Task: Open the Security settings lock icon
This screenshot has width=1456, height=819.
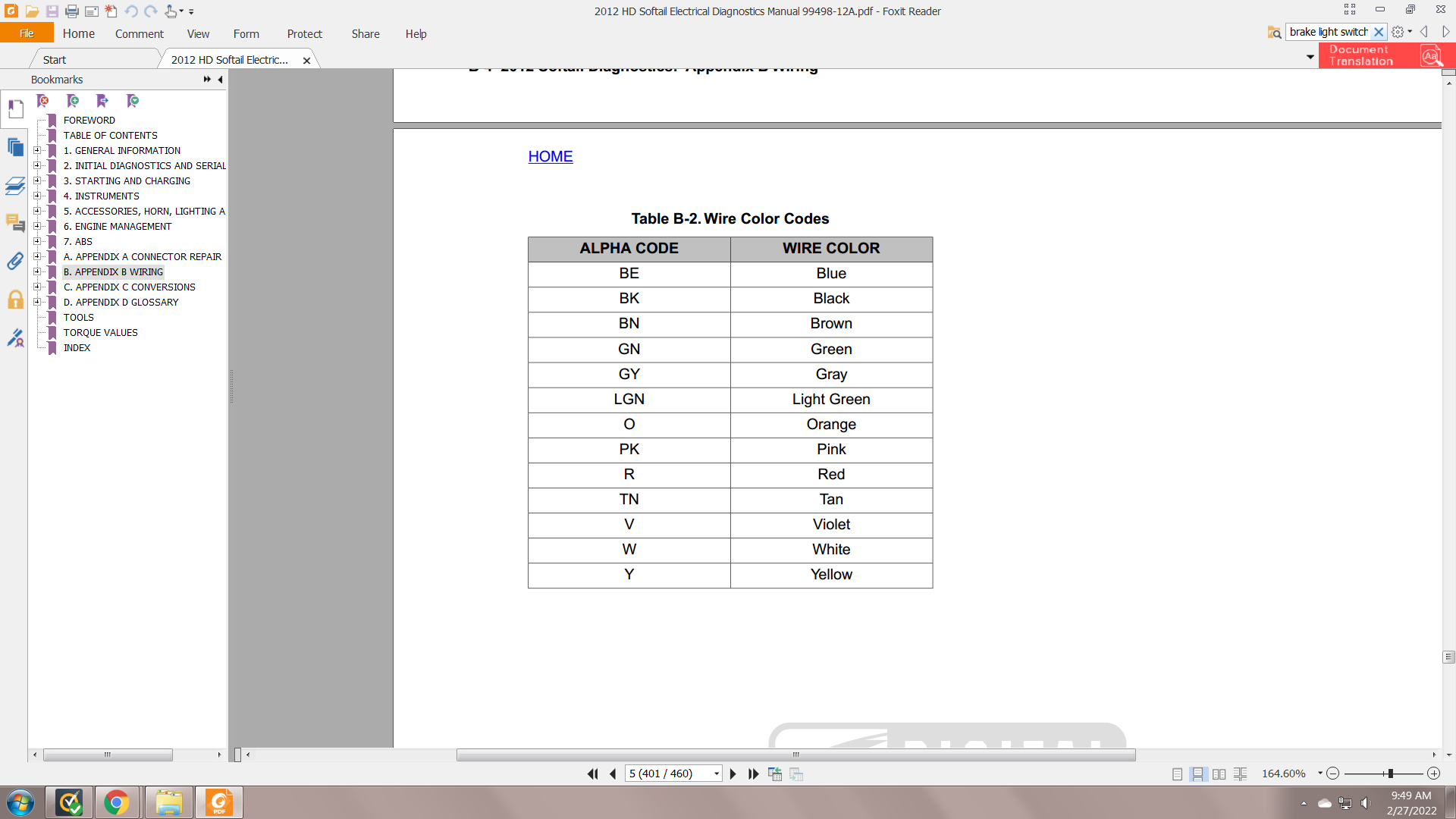Action: [15, 300]
